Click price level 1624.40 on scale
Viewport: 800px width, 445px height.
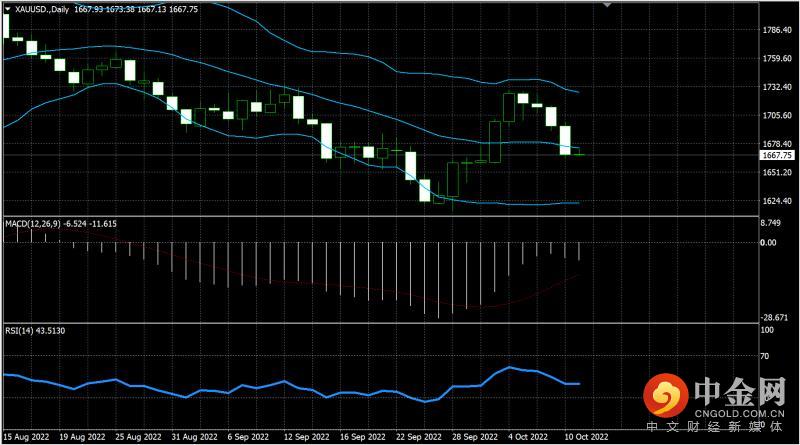tap(777, 201)
